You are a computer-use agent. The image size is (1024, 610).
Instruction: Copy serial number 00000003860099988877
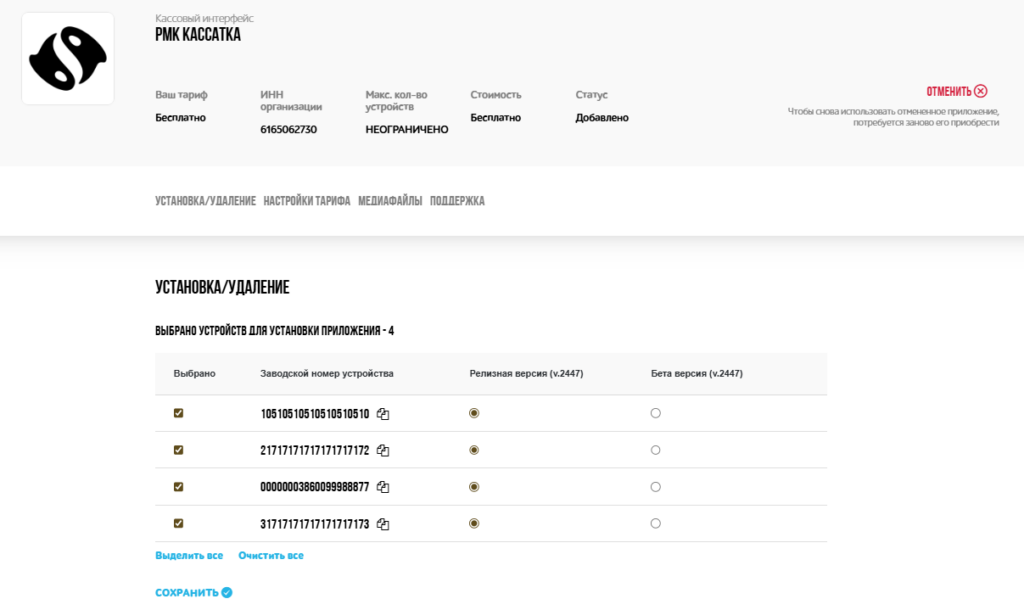pos(383,487)
